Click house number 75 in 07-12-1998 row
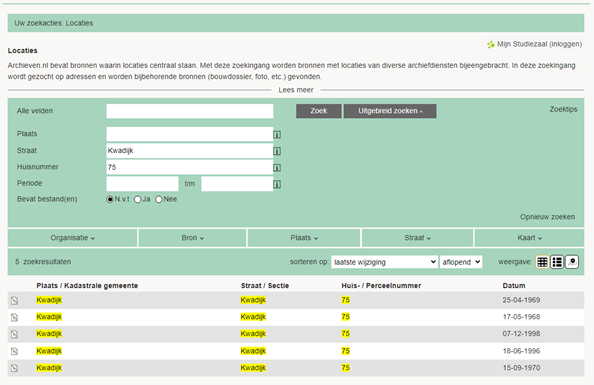The image size is (594, 385). click(345, 334)
